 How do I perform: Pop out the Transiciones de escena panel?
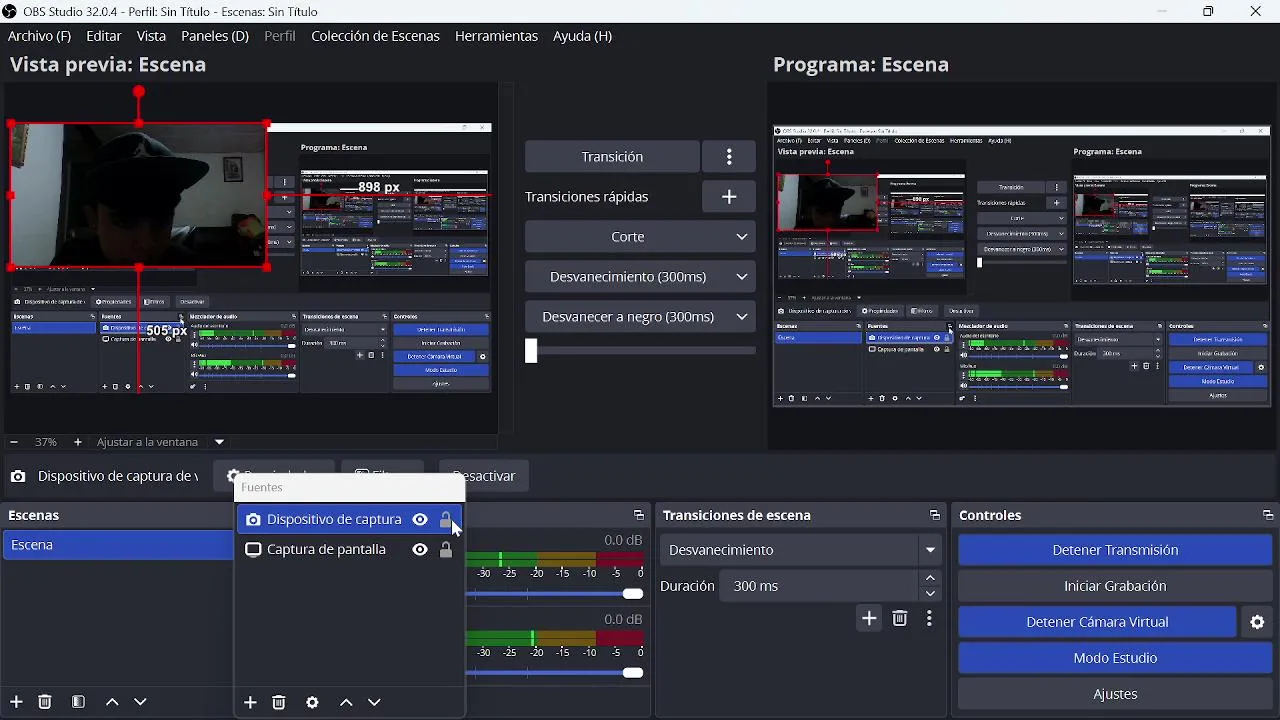(x=935, y=515)
